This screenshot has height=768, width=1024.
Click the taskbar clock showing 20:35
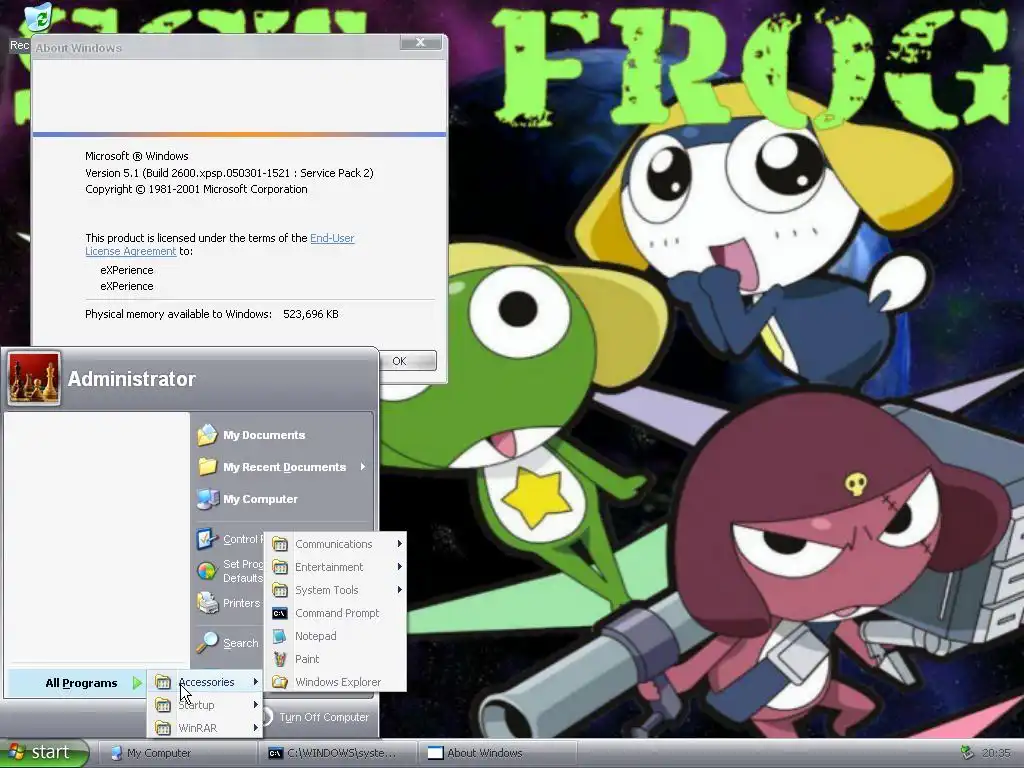pyautogui.click(x=996, y=753)
